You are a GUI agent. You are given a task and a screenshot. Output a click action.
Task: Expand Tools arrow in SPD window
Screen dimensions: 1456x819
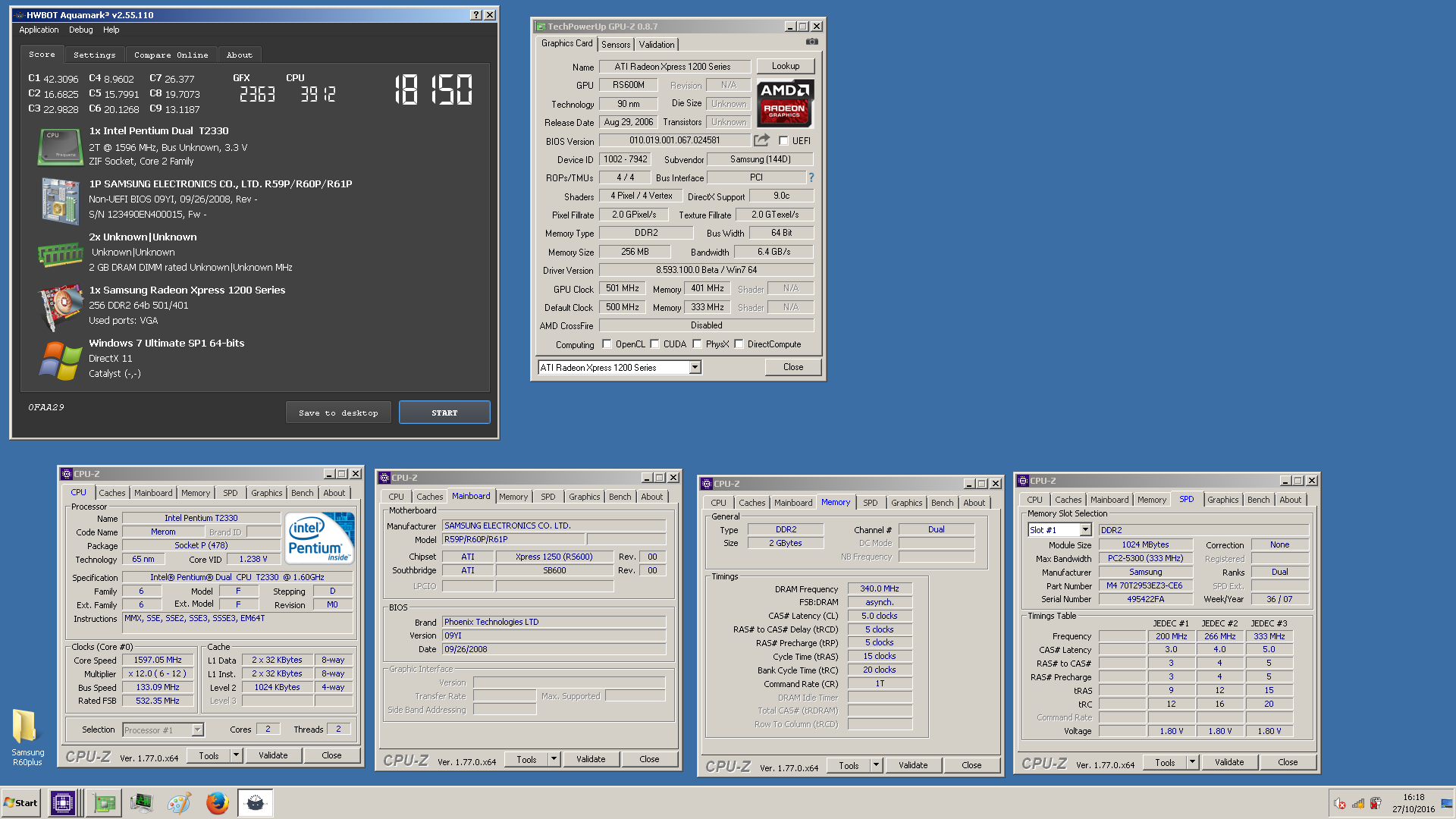tap(1192, 762)
